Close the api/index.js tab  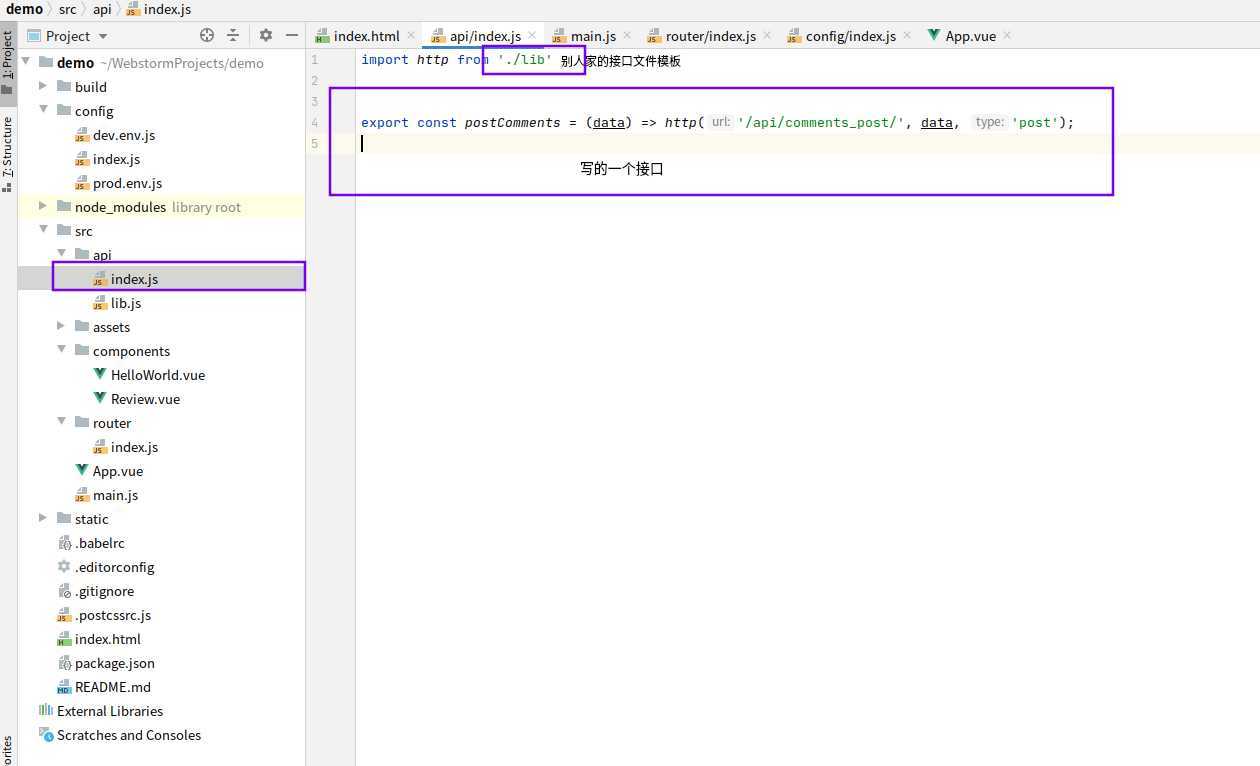pos(532,35)
